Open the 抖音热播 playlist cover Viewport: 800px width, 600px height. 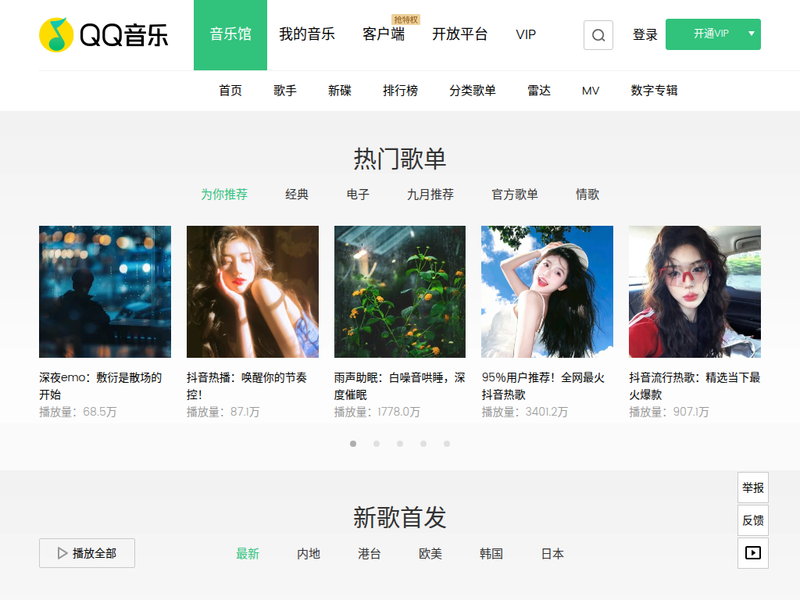(x=253, y=292)
